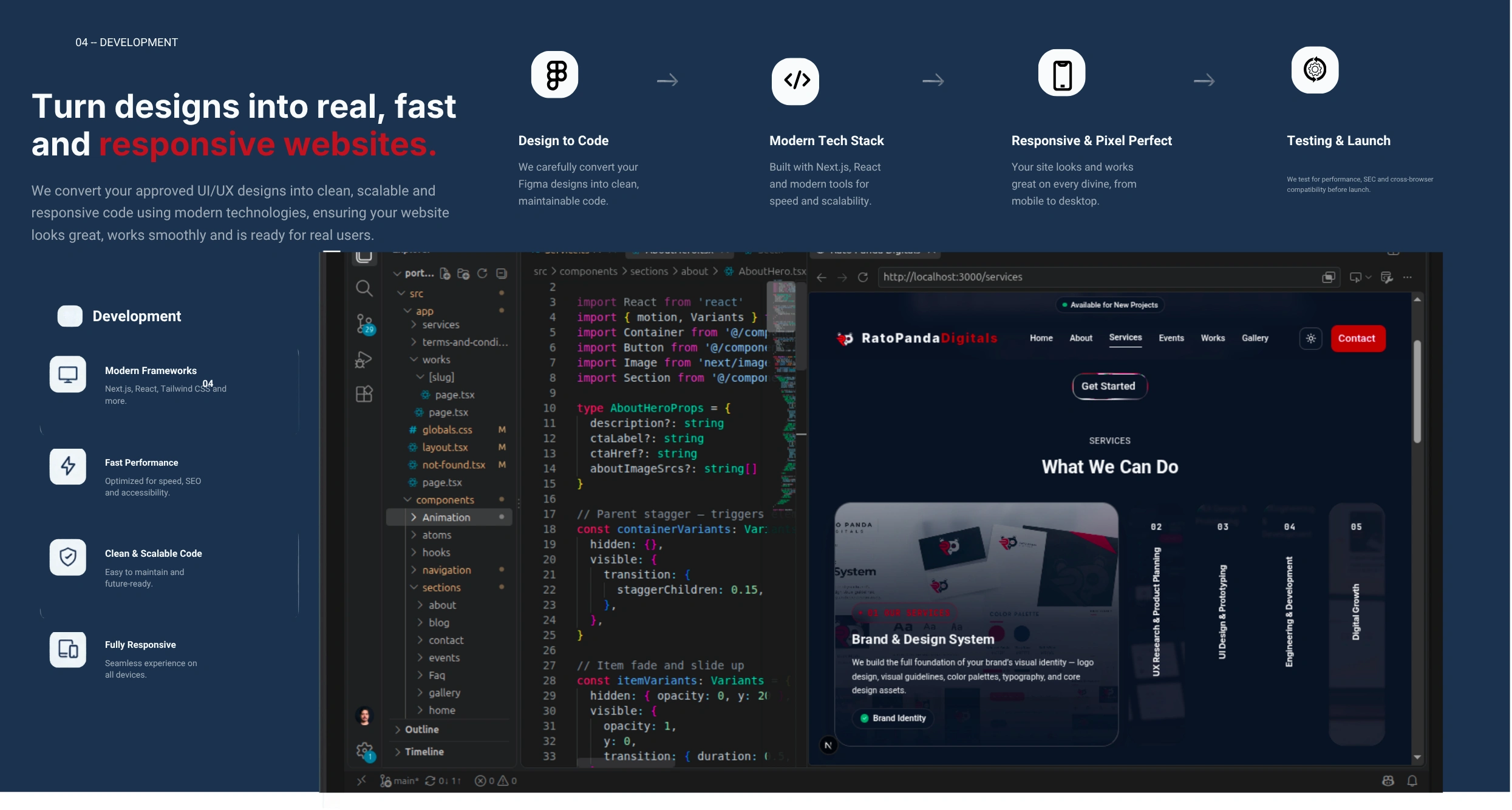Screen dimensions: 1512x810
Task: Open layout.tsx in the file tree
Action: pos(449,448)
